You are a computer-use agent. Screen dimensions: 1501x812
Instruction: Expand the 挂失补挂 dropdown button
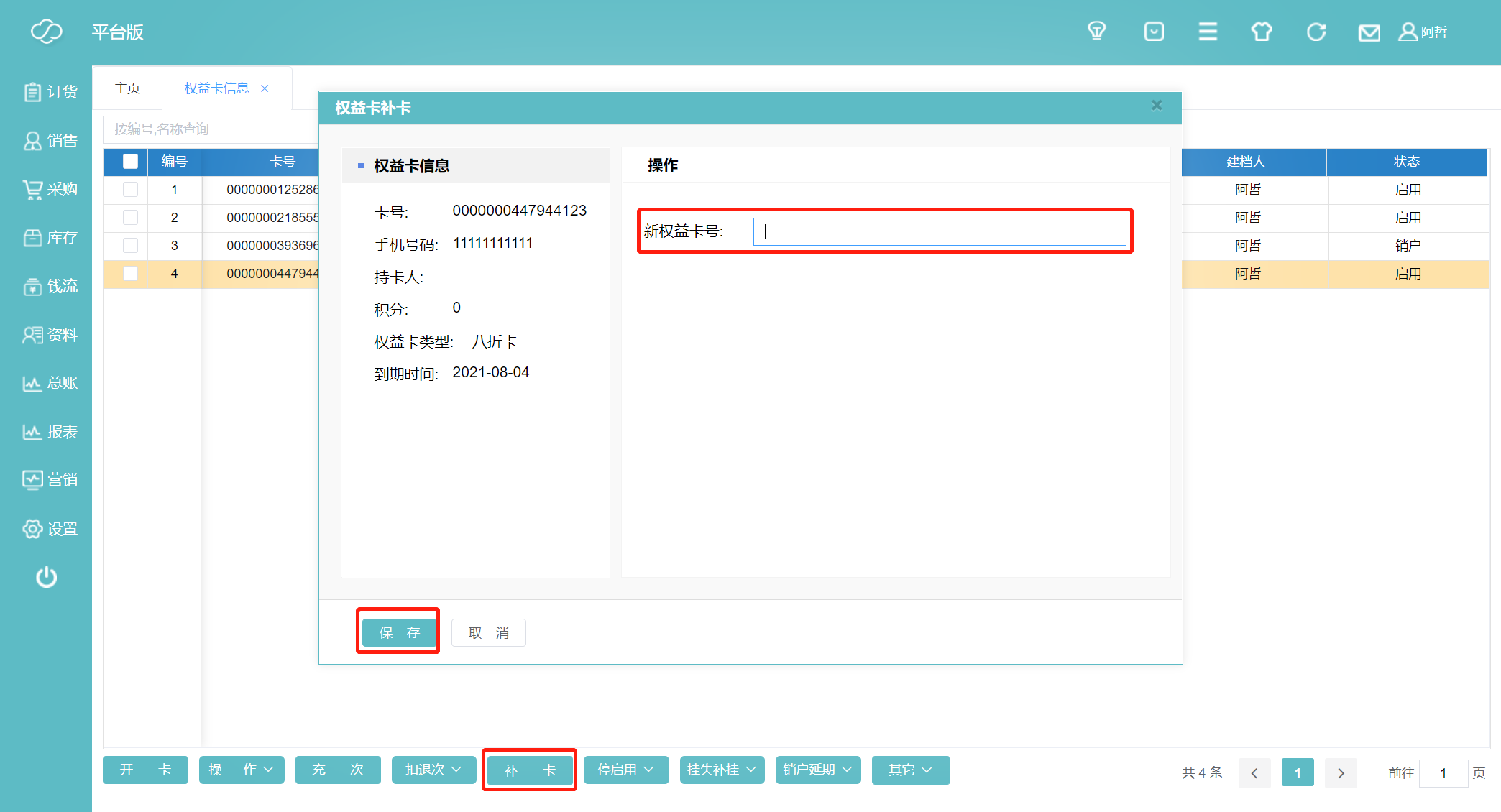click(721, 770)
